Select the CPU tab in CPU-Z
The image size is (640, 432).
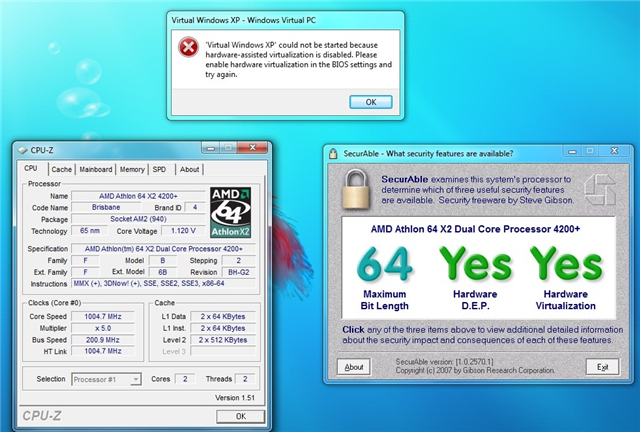click(x=31, y=168)
